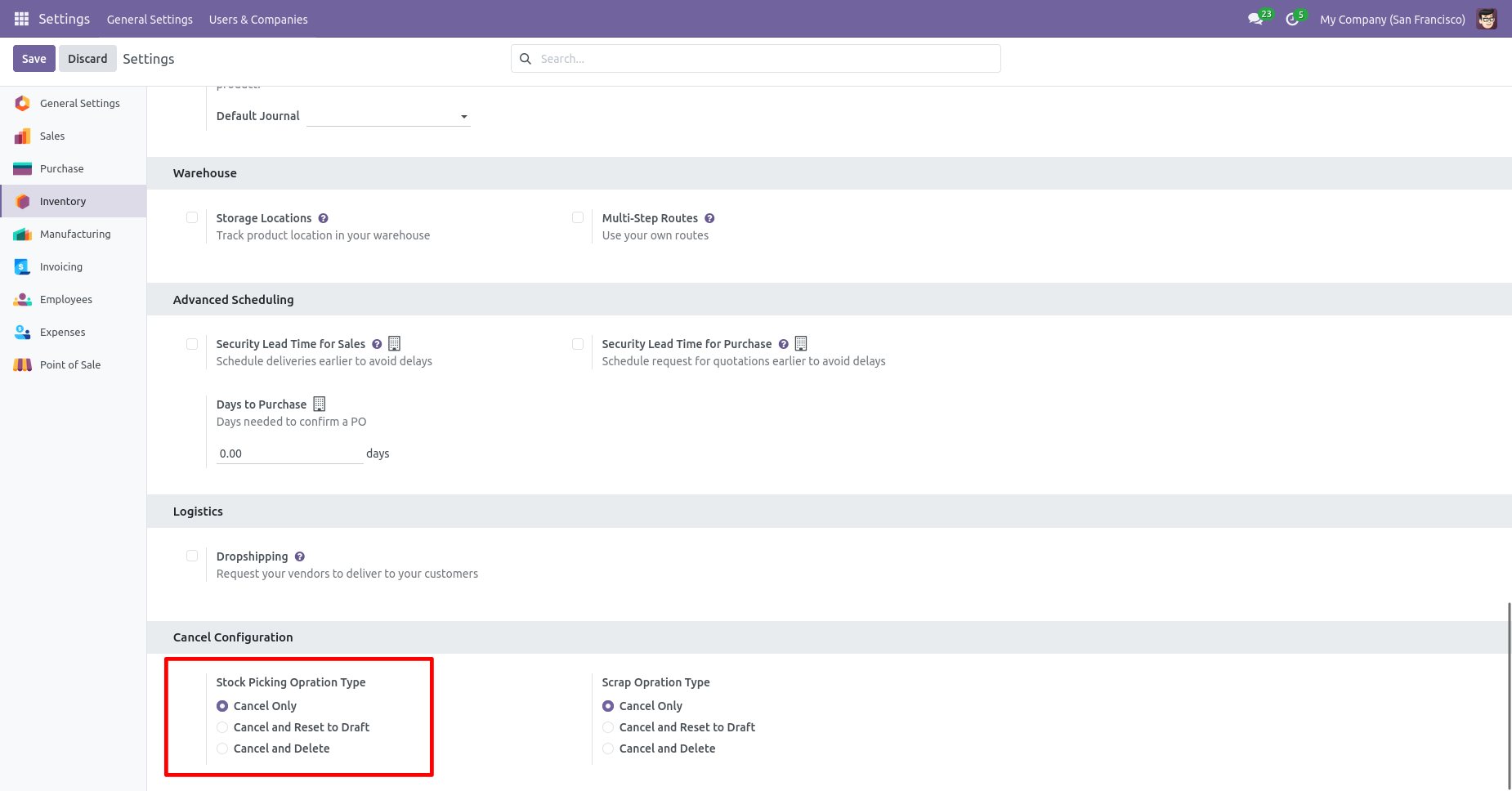1512x791 pixels.
Task: Switch to the Employees settings tab
Action: click(74, 299)
